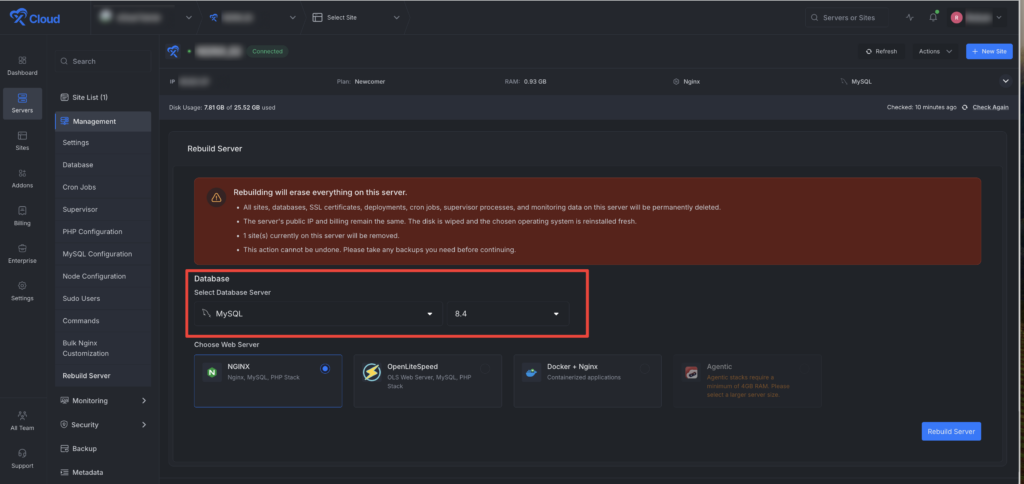The image size is (1024, 484).
Task: Open the Select Site dropdown
Action: click(x=356, y=18)
